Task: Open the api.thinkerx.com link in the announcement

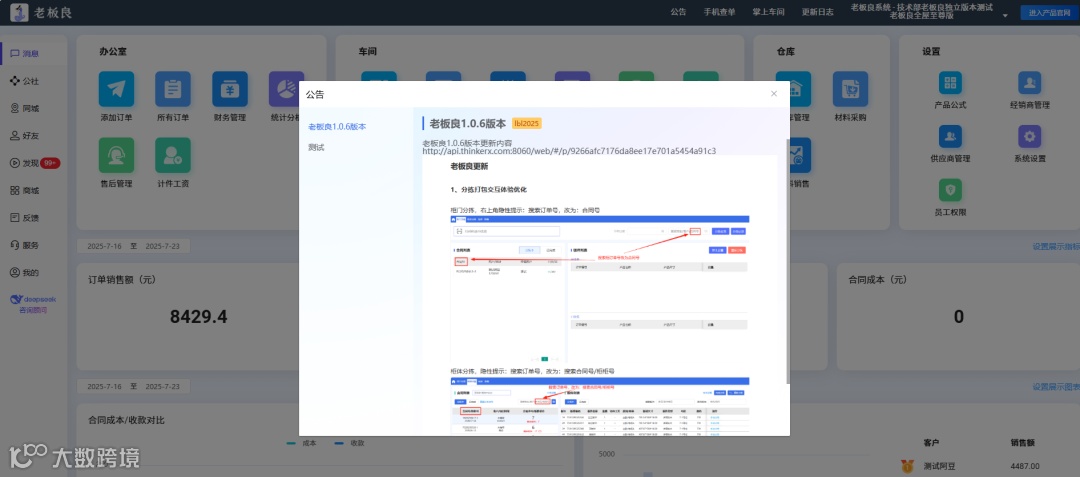Action: pyautogui.click(x=569, y=151)
